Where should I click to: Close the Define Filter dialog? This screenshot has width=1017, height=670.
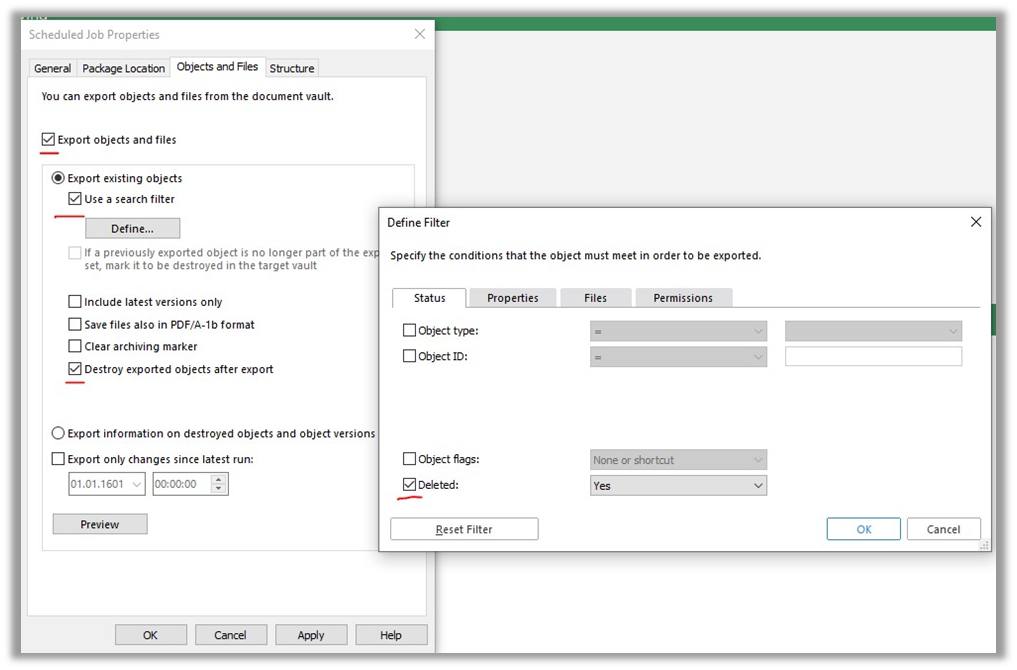click(976, 222)
